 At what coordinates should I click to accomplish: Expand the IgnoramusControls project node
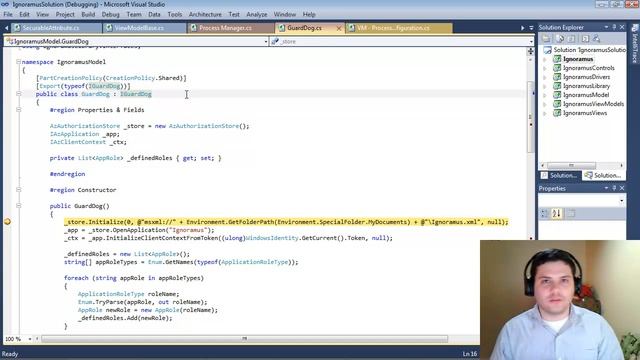coord(545,68)
